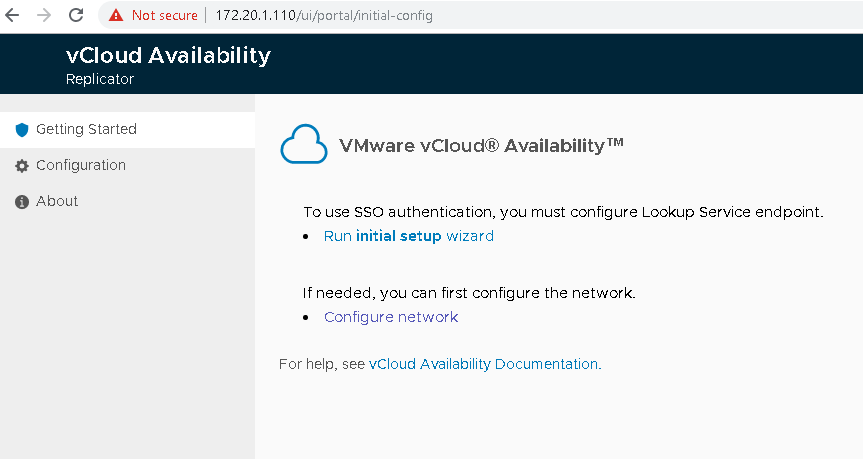863x459 pixels.
Task: Reload the page using the refresh icon
Action: point(76,15)
